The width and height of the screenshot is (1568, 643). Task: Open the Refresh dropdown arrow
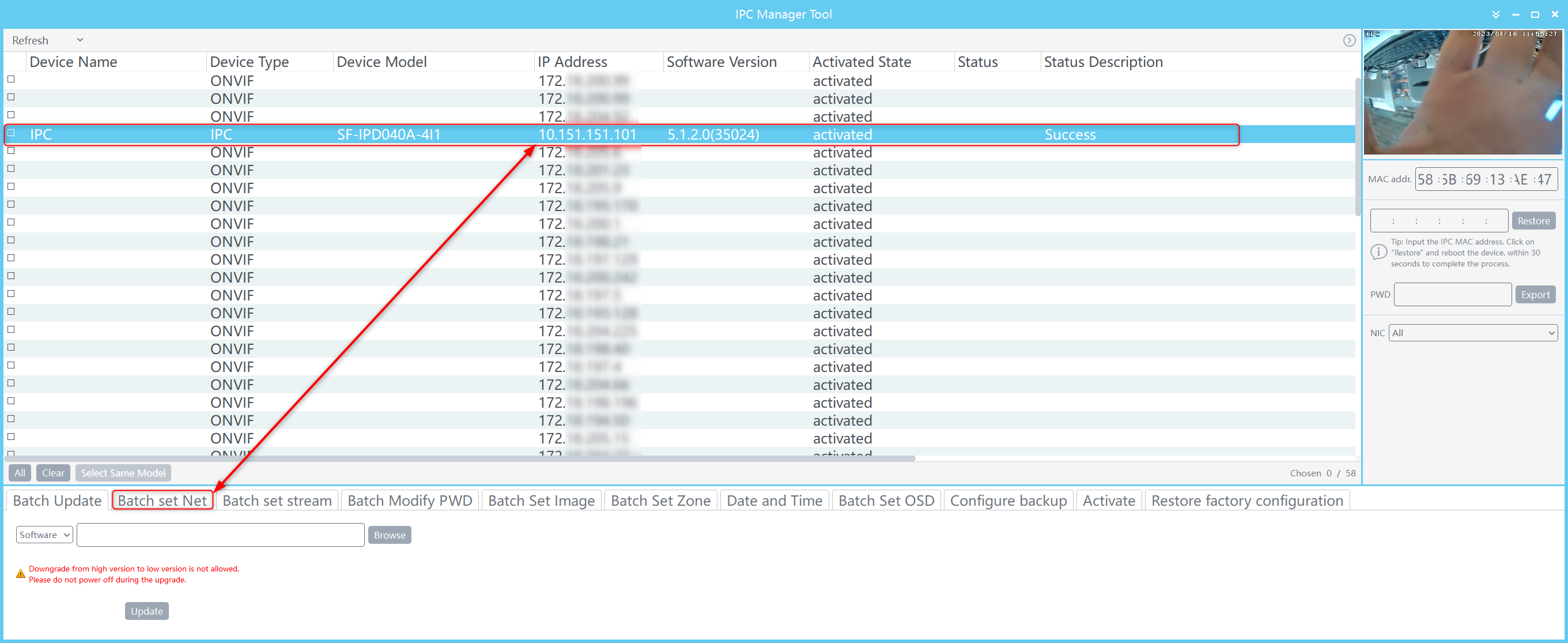80,40
